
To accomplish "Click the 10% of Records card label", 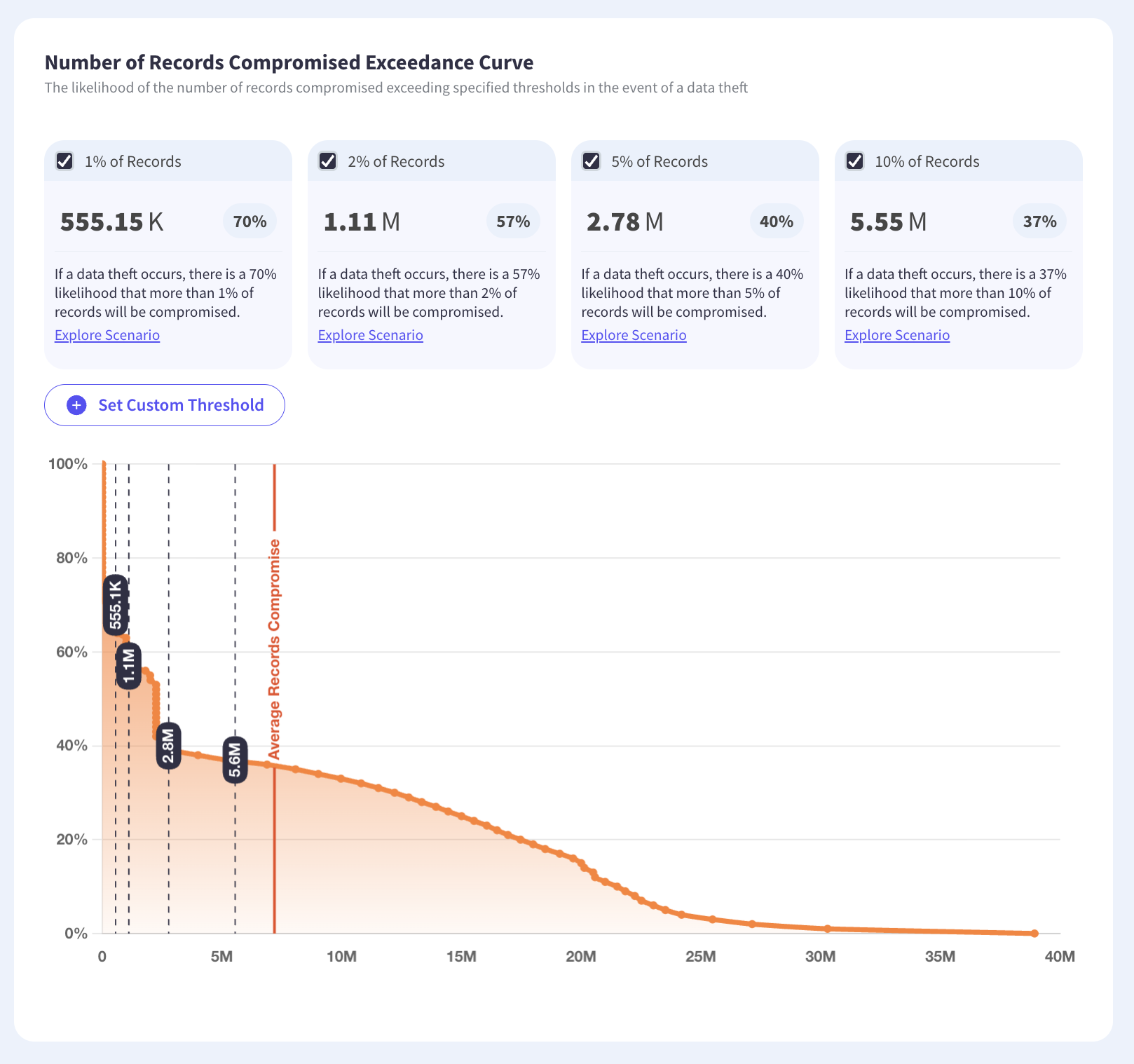I will (x=927, y=161).
